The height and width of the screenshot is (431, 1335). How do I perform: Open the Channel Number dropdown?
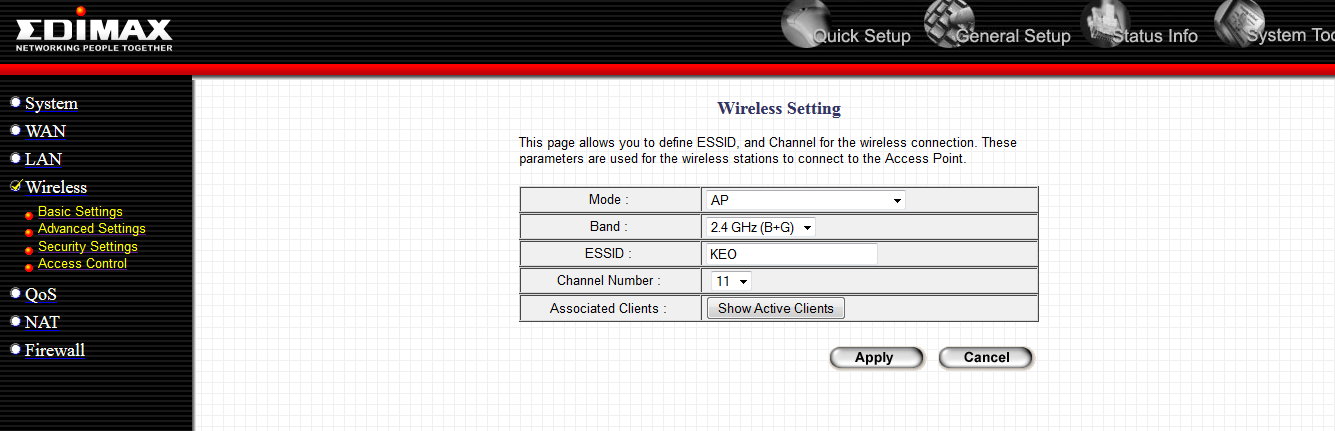coord(731,282)
